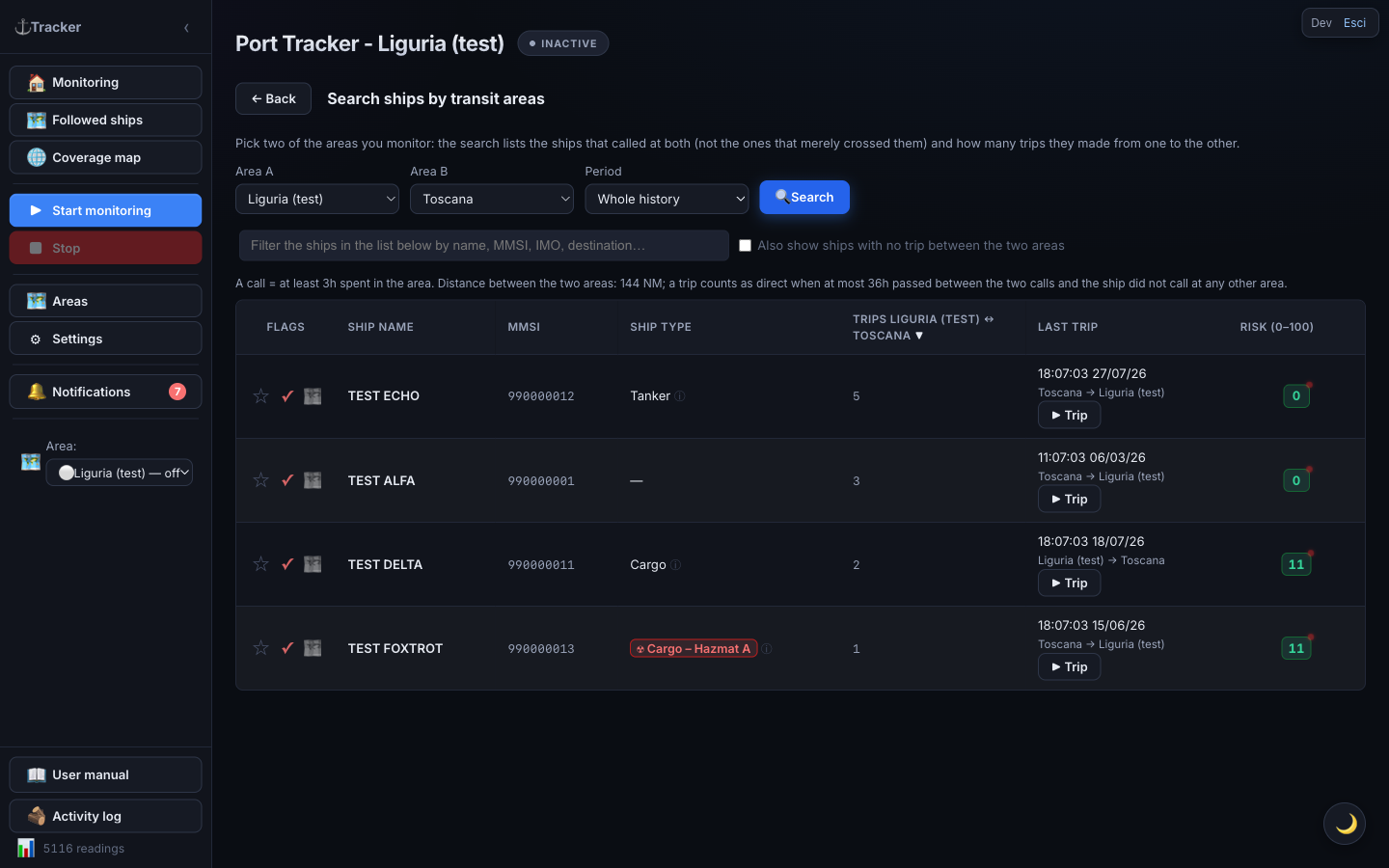Click the ship filter text field

483,246
